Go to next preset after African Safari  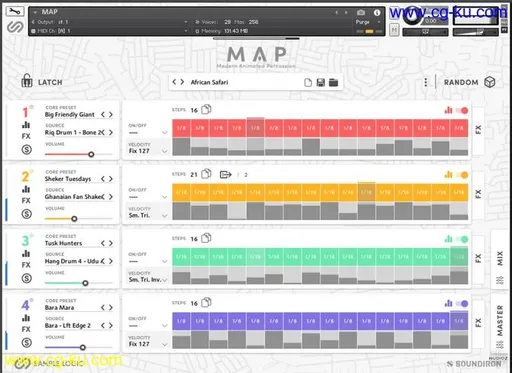(x=182, y=82)
